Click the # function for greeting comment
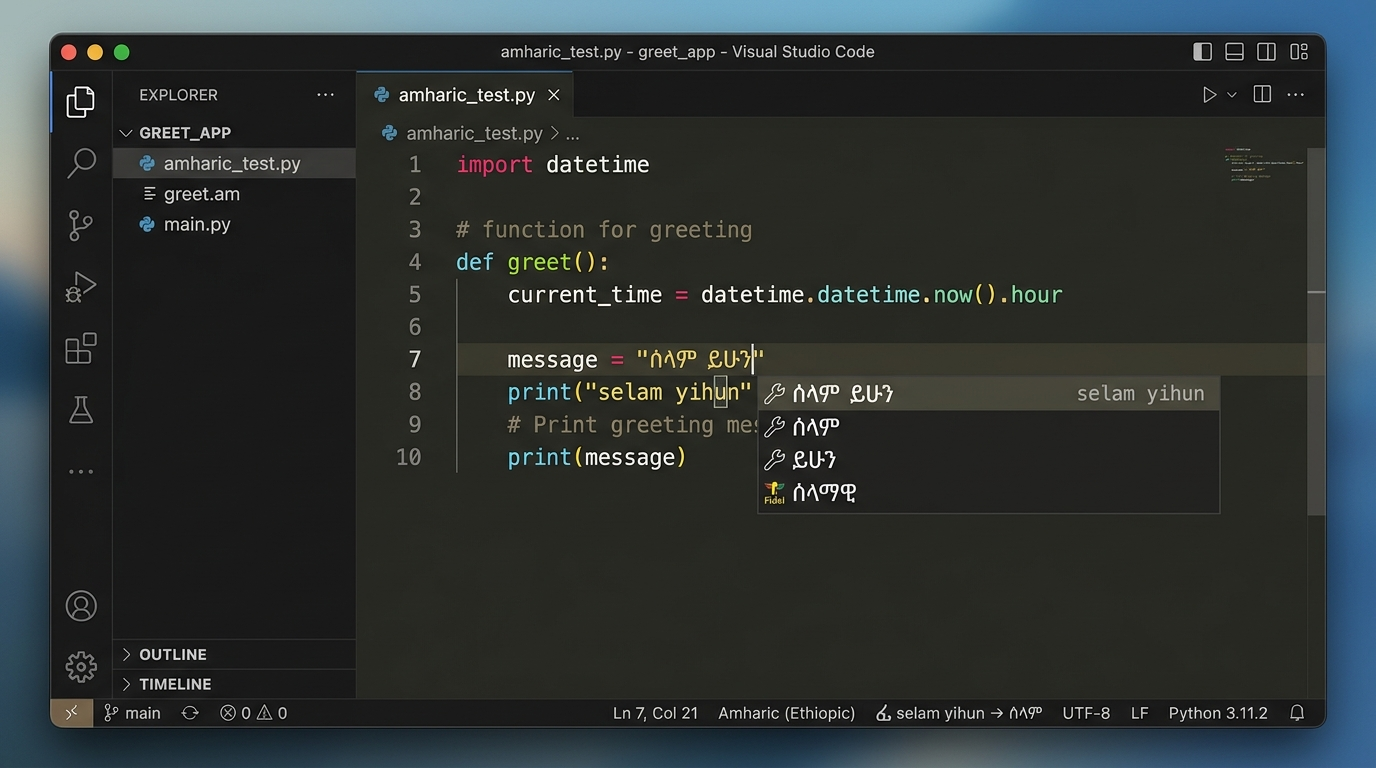Screen dimensions: 1376x768 coord(604,229)
